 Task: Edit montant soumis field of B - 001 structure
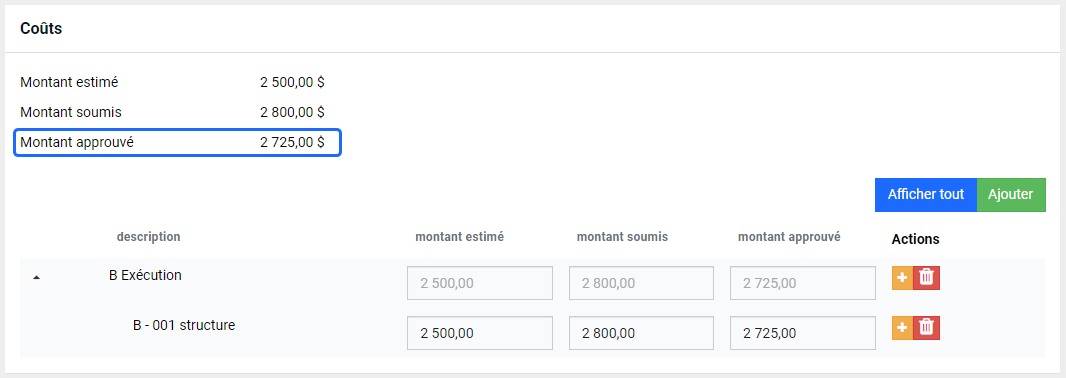click(641, 333)
